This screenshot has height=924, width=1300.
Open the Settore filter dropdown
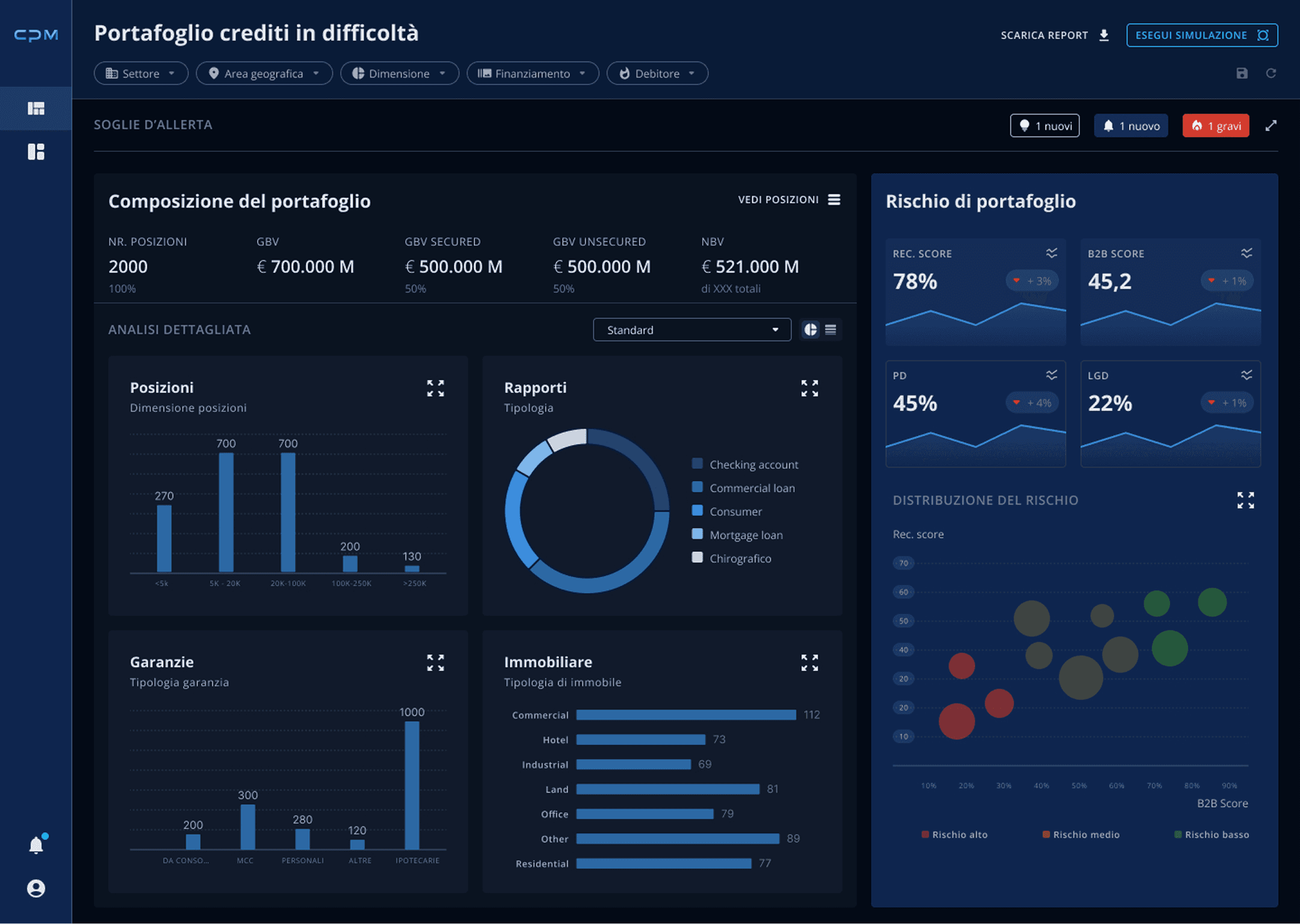[x=141, y=73]
